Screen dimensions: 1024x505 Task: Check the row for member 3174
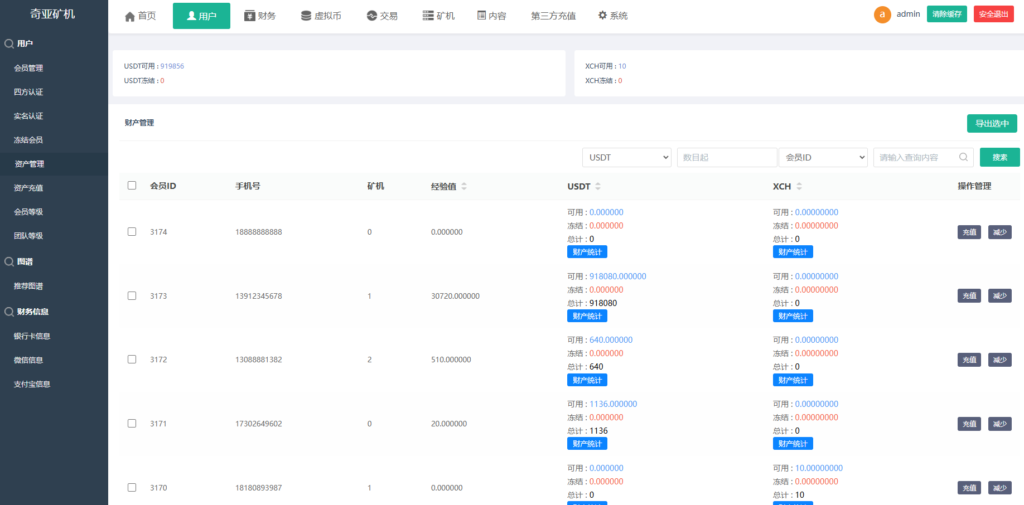coord(132,232)
